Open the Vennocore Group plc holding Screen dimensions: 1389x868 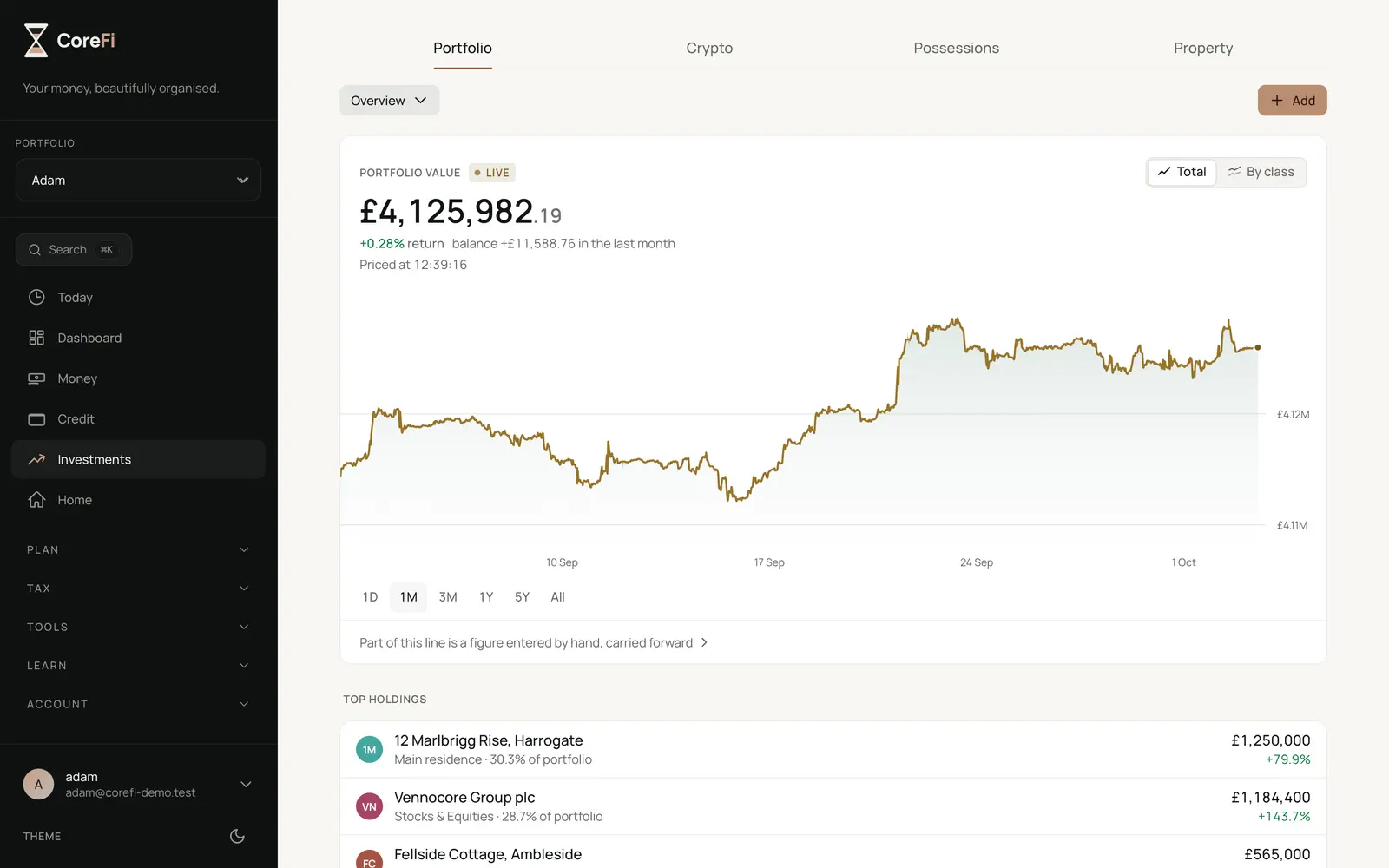pyautogui.click(x=833, y=806)
